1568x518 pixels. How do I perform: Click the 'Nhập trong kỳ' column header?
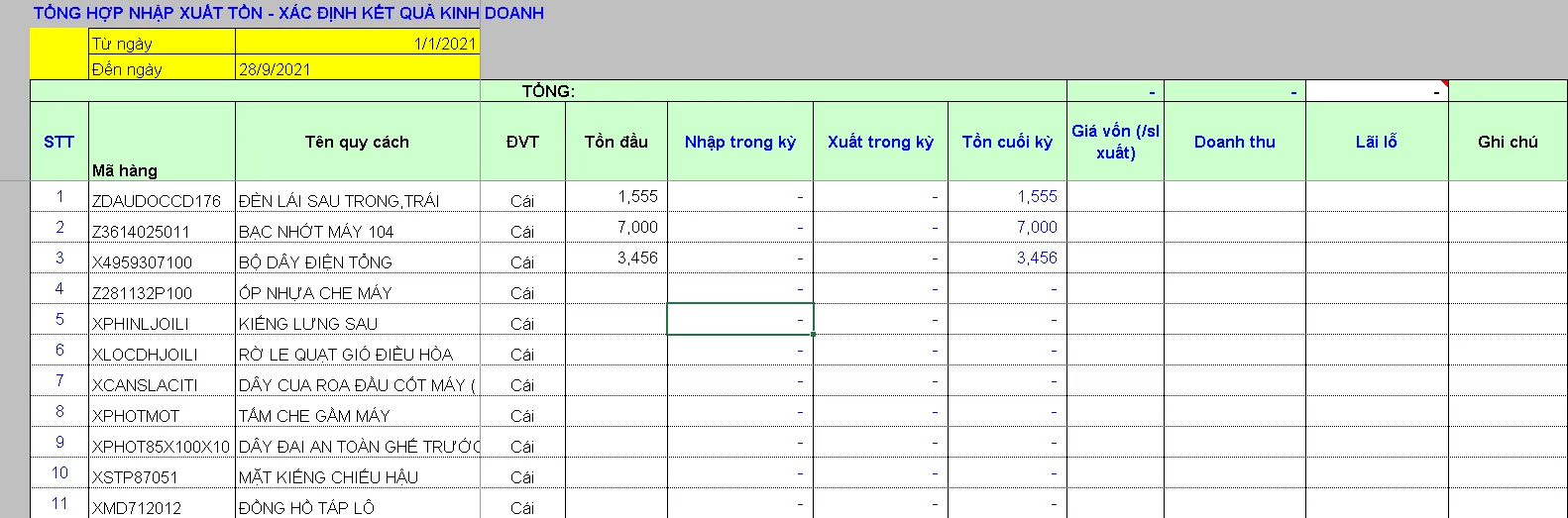click(739, 142)
